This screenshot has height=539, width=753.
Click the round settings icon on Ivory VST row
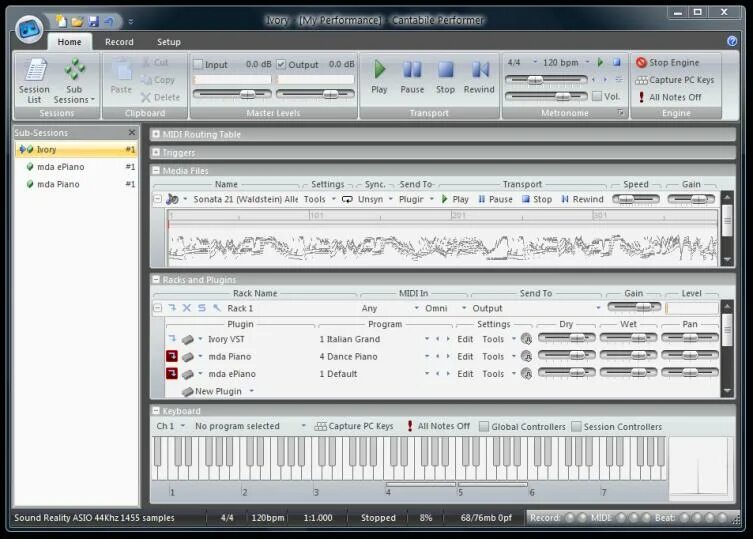click(x=527, y=339)
